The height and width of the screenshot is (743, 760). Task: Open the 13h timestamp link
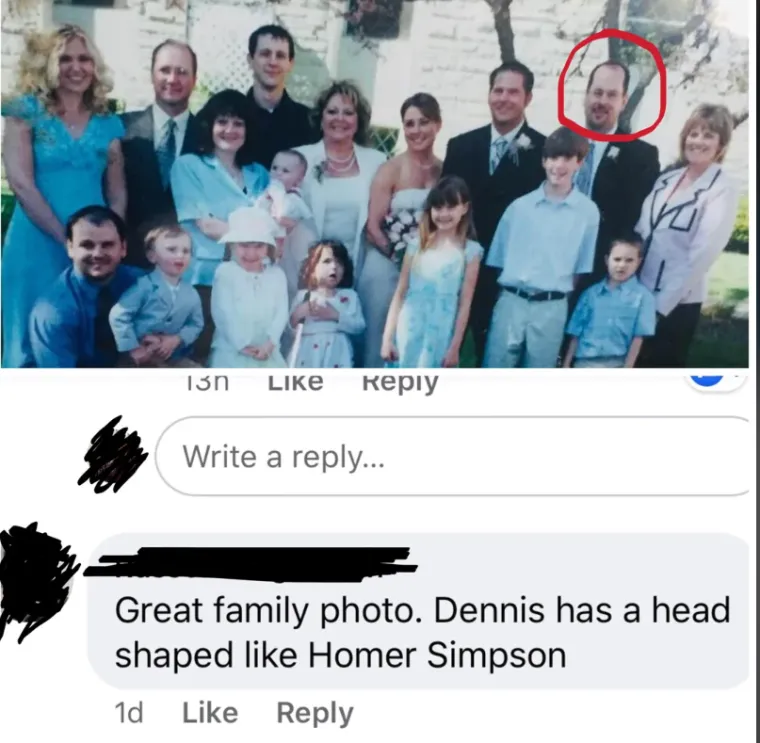click(207, 381)
